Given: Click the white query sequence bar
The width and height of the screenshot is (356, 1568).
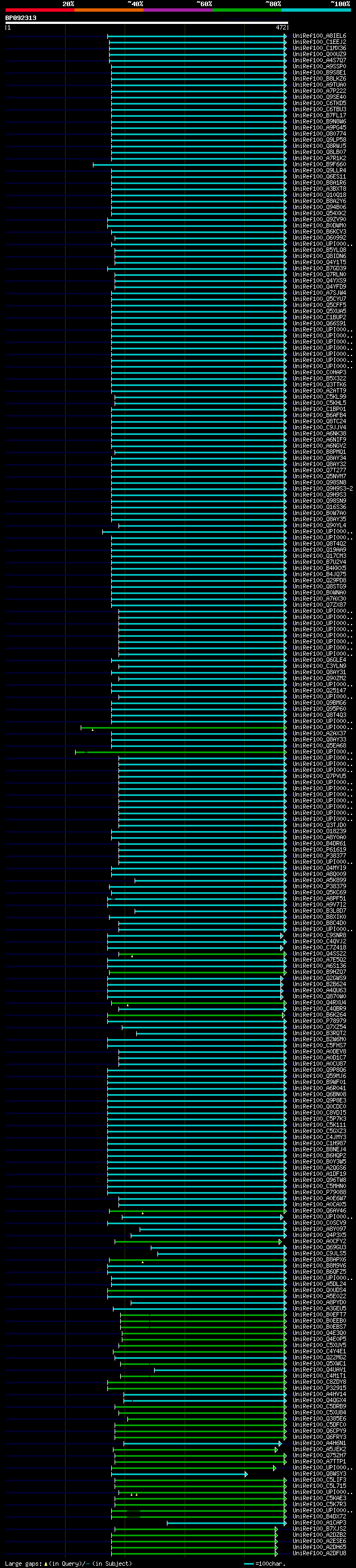Looking at the screenshot, I should (x=147, y=23).
